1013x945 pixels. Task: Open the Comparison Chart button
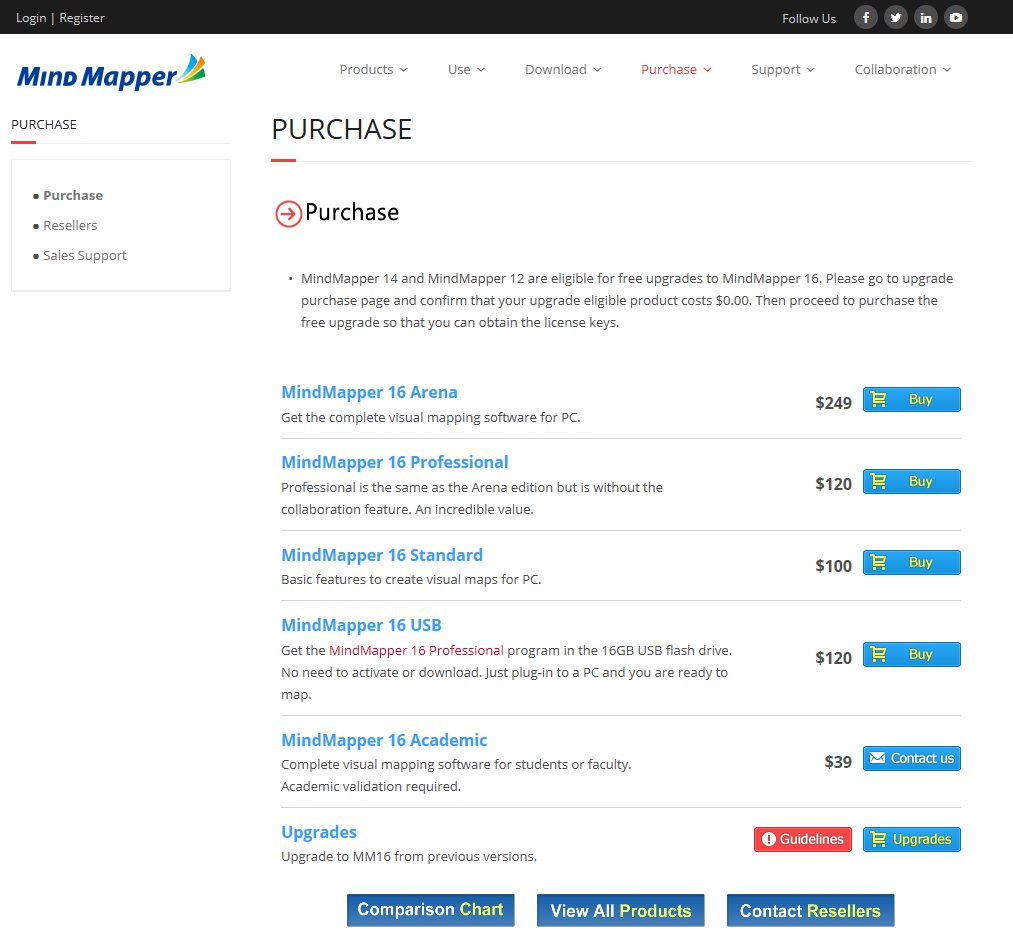[430, 910]
